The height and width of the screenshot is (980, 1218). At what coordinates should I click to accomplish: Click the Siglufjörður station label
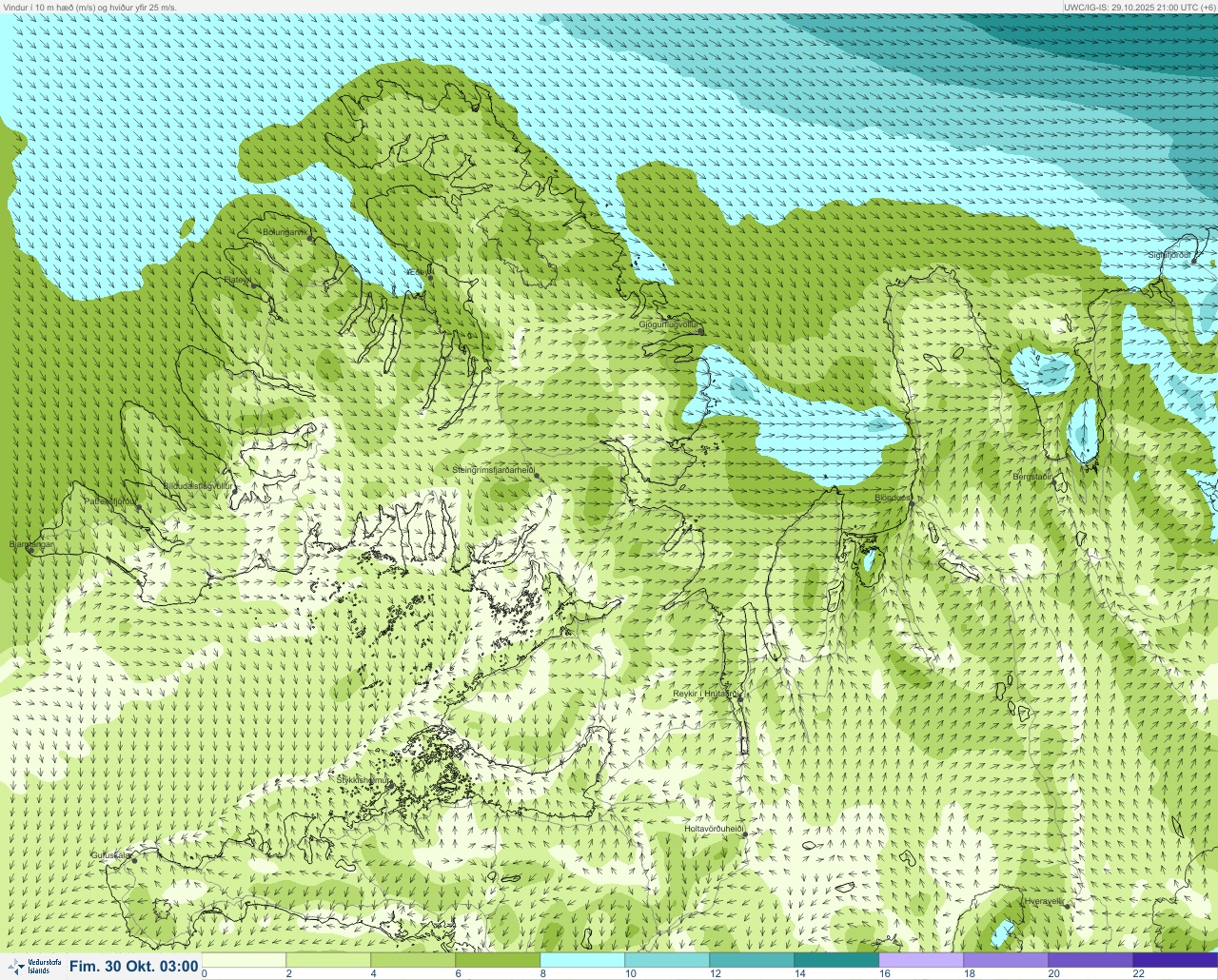(x=1169, y=255)
